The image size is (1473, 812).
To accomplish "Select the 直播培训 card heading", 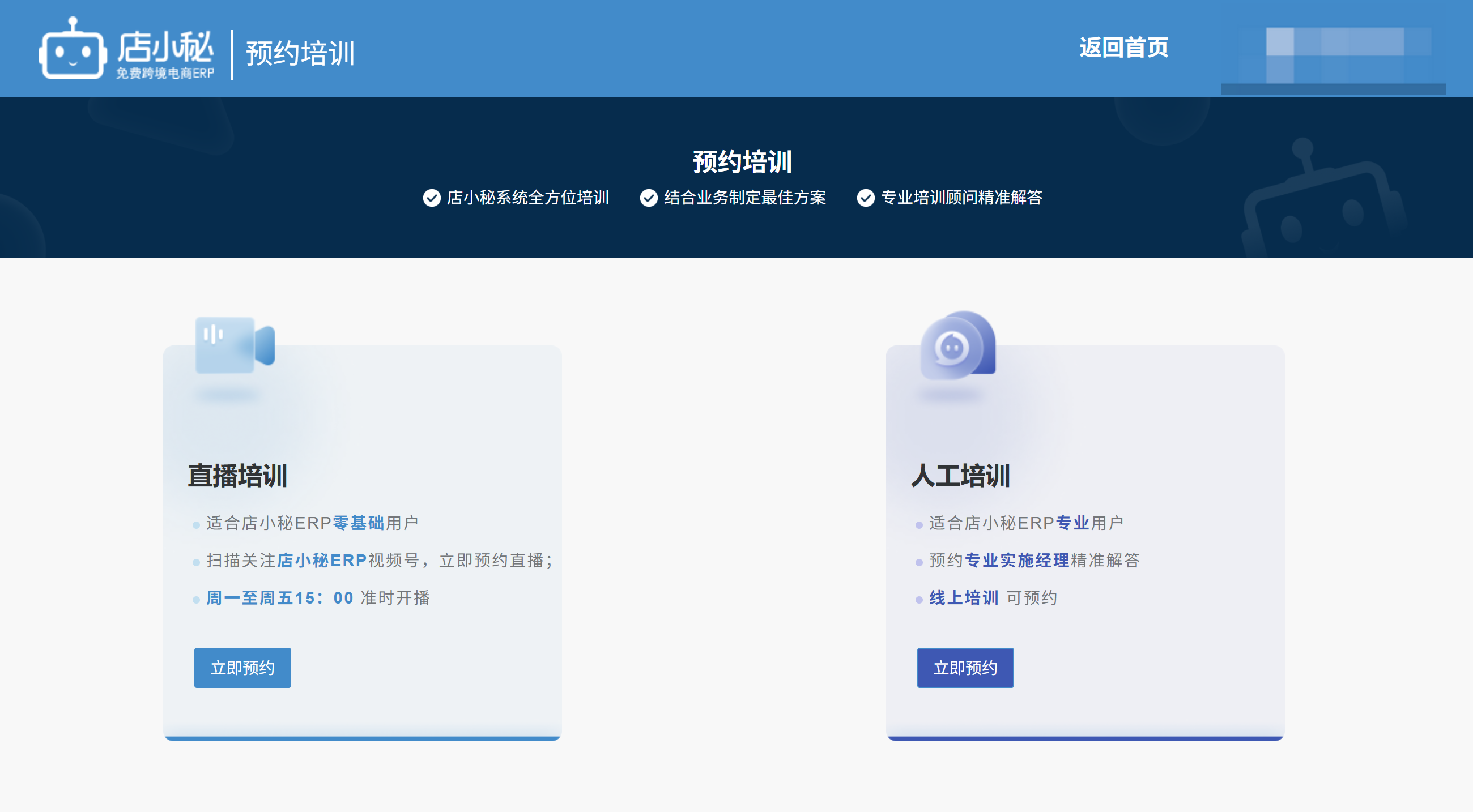I will [237, 476].
